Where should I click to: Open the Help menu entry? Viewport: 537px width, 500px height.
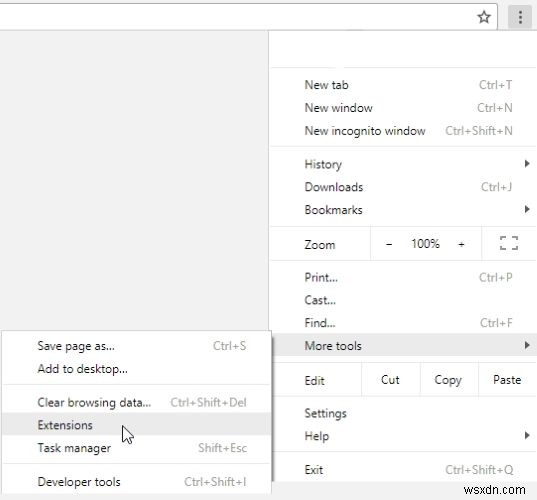point(404,436)
